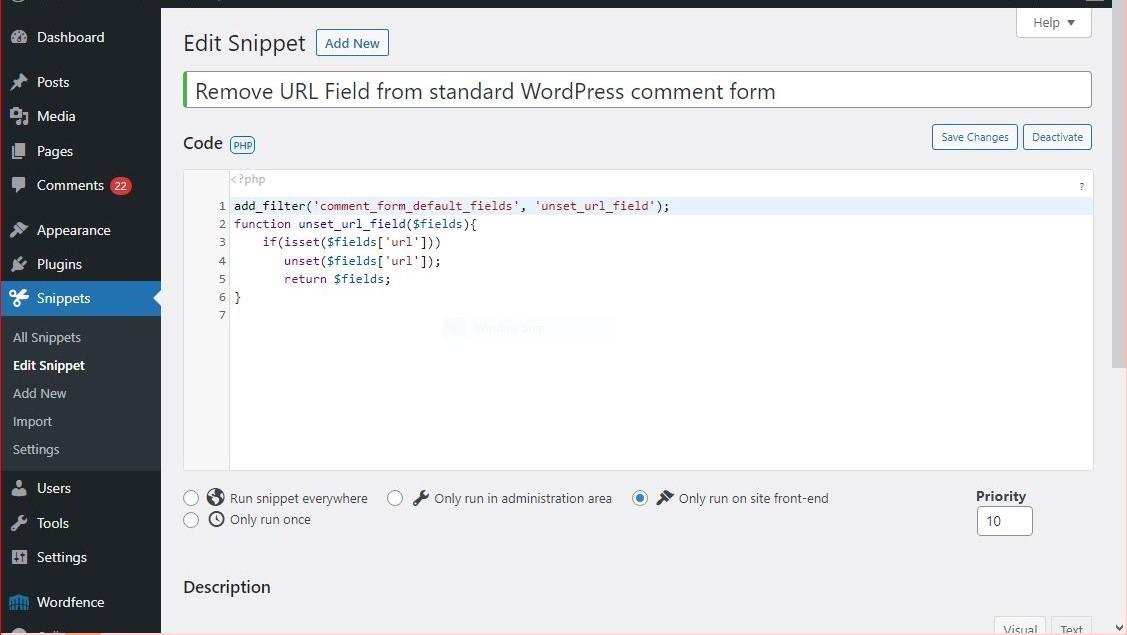Open Add New snippet submenu link

40,393
